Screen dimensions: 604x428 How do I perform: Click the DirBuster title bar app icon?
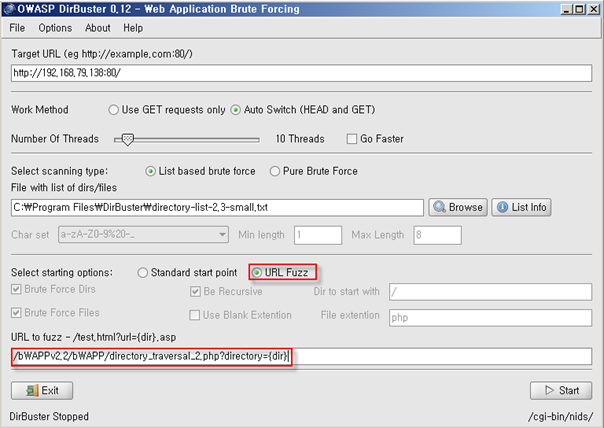pyautogui.click(x=9, y=9)
